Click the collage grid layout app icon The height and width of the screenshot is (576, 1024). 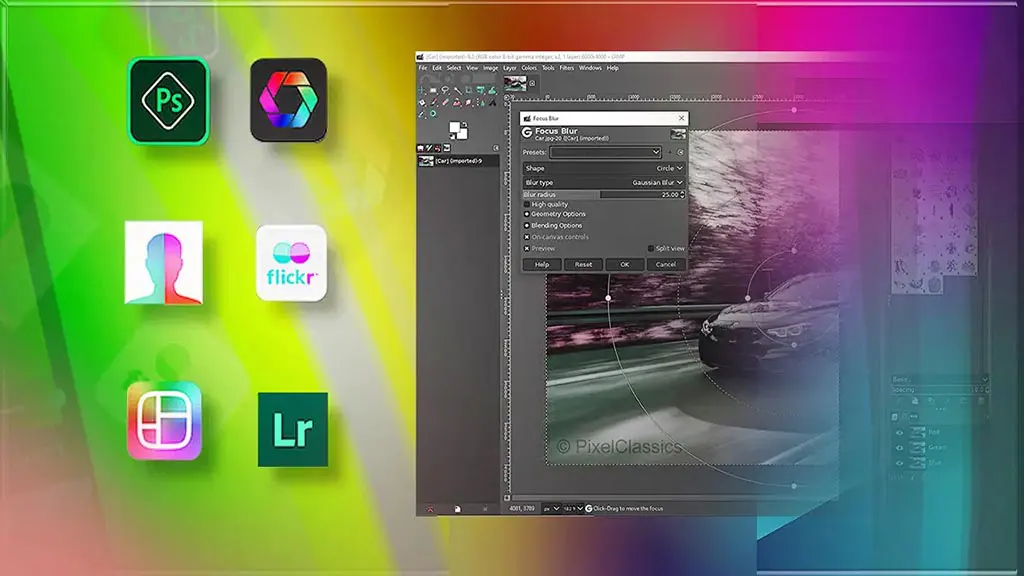(x=165, y=421)
